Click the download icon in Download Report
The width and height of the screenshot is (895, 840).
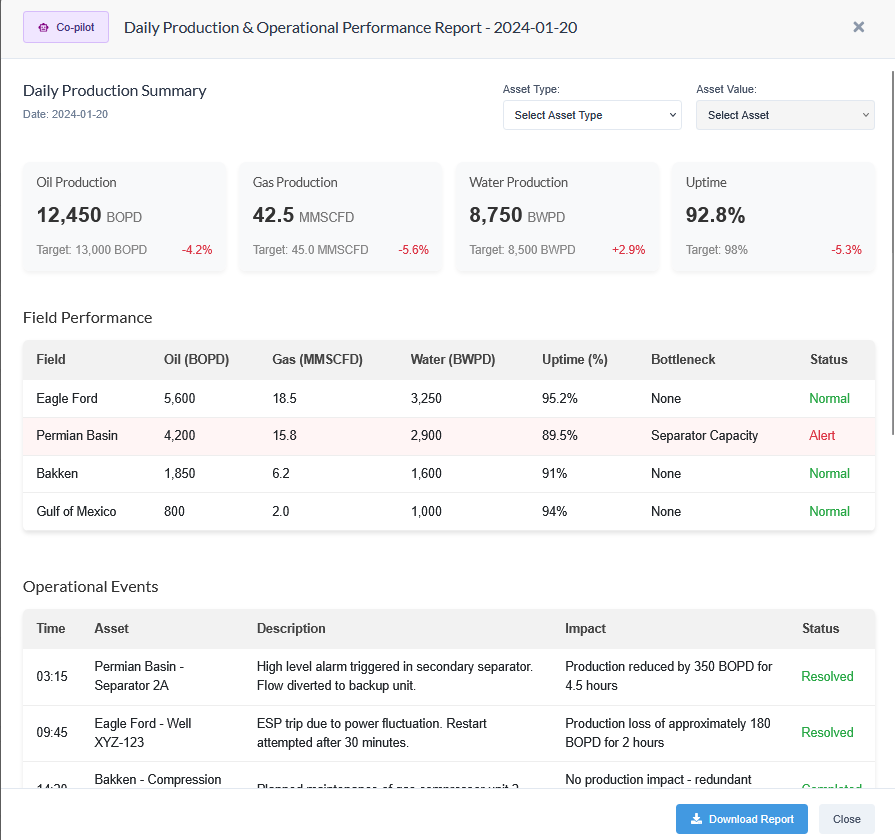pyautogui.click(x=696, y=819)
